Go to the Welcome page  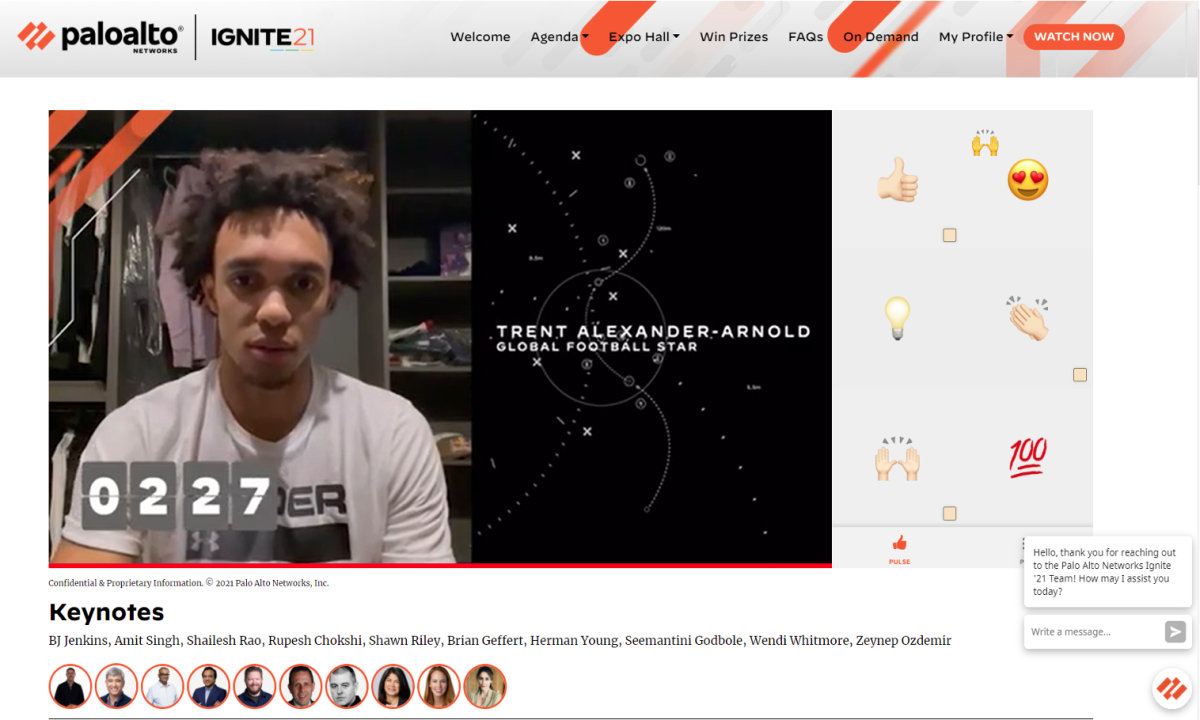[480, 37]
